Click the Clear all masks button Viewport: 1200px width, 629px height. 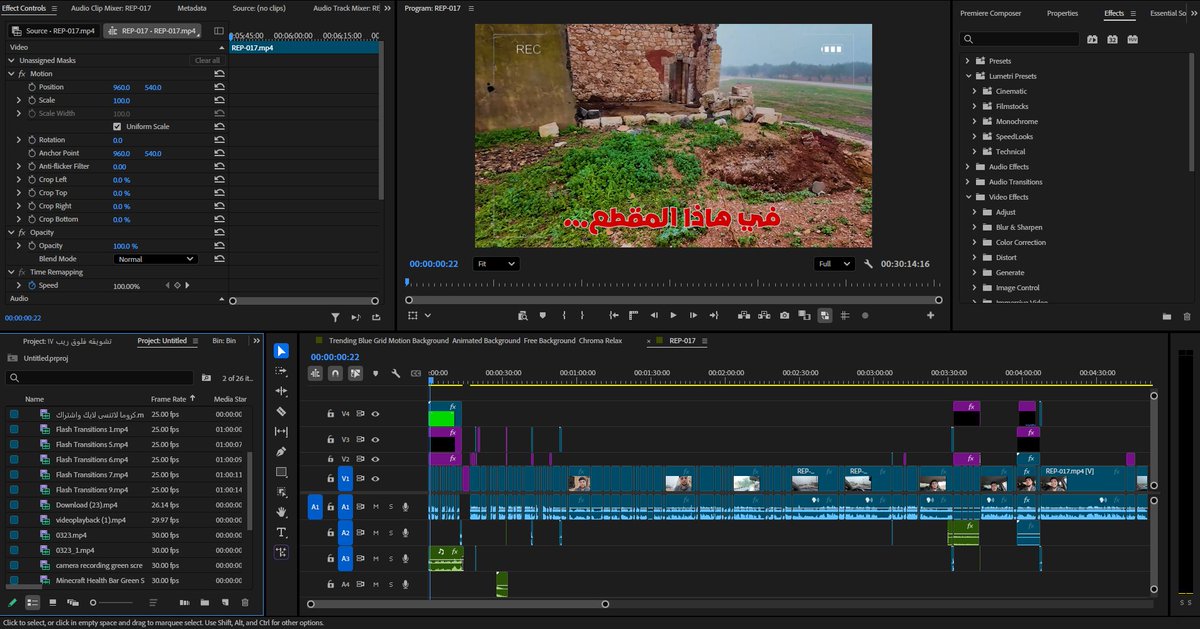(x=206, y=61)
